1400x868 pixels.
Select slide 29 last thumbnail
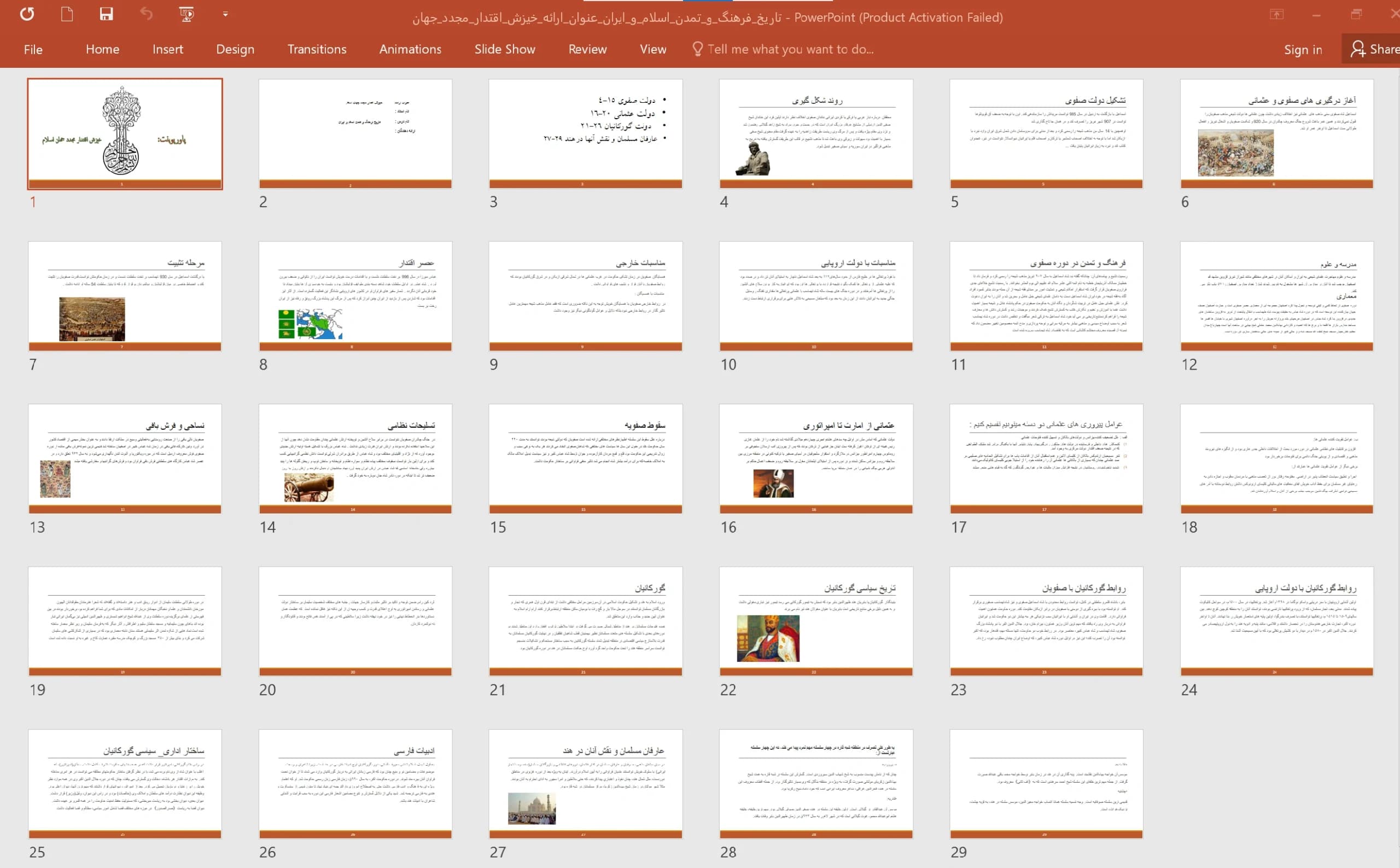[x=1046, y=784]
